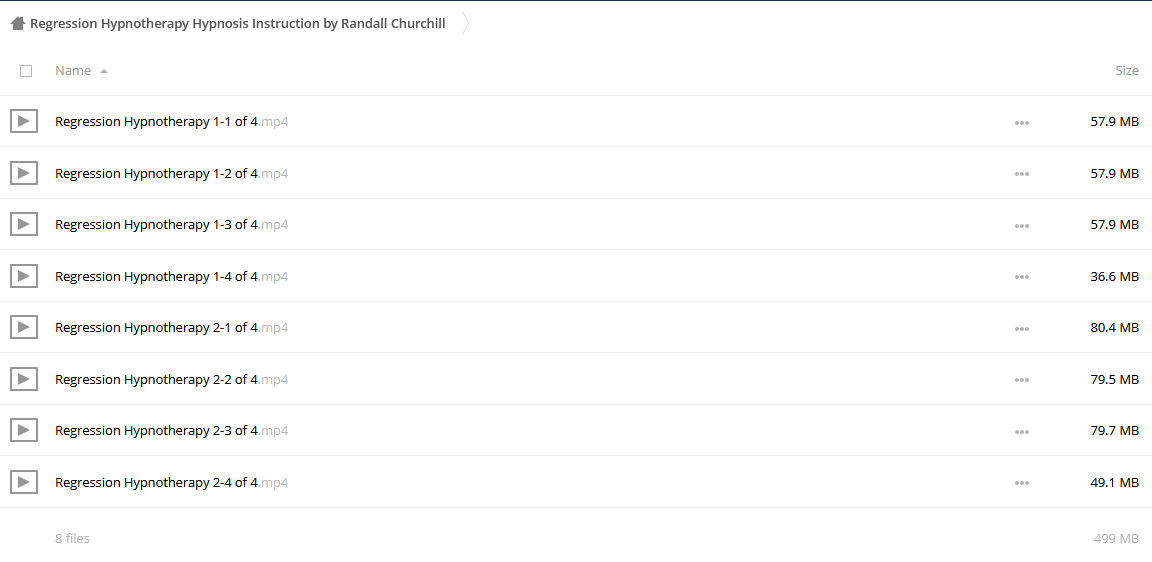Click the home icon in breadcrumb
Screen dimensions: 1152x562
point(18,24)
